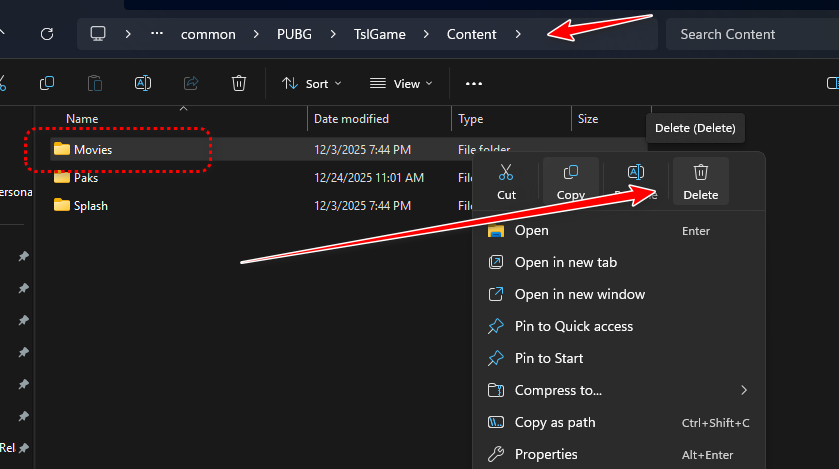Sort by the Name column header

point(82,119)
